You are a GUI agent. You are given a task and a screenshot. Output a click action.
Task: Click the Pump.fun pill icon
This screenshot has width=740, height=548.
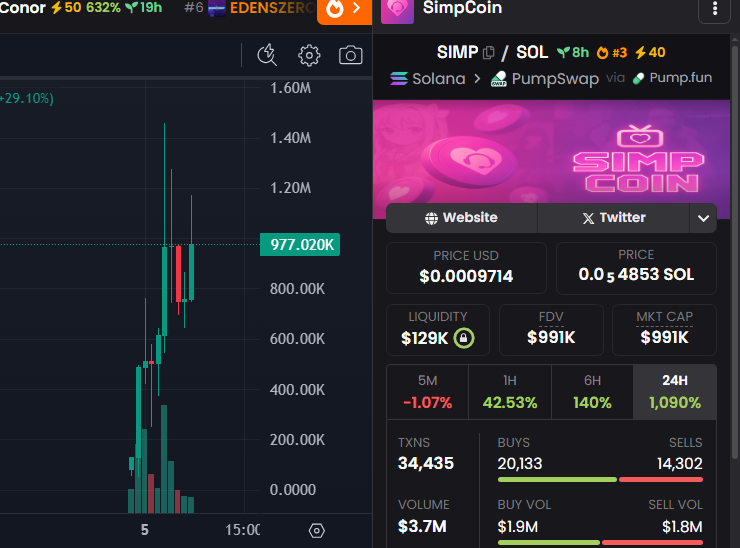[638, 78]
